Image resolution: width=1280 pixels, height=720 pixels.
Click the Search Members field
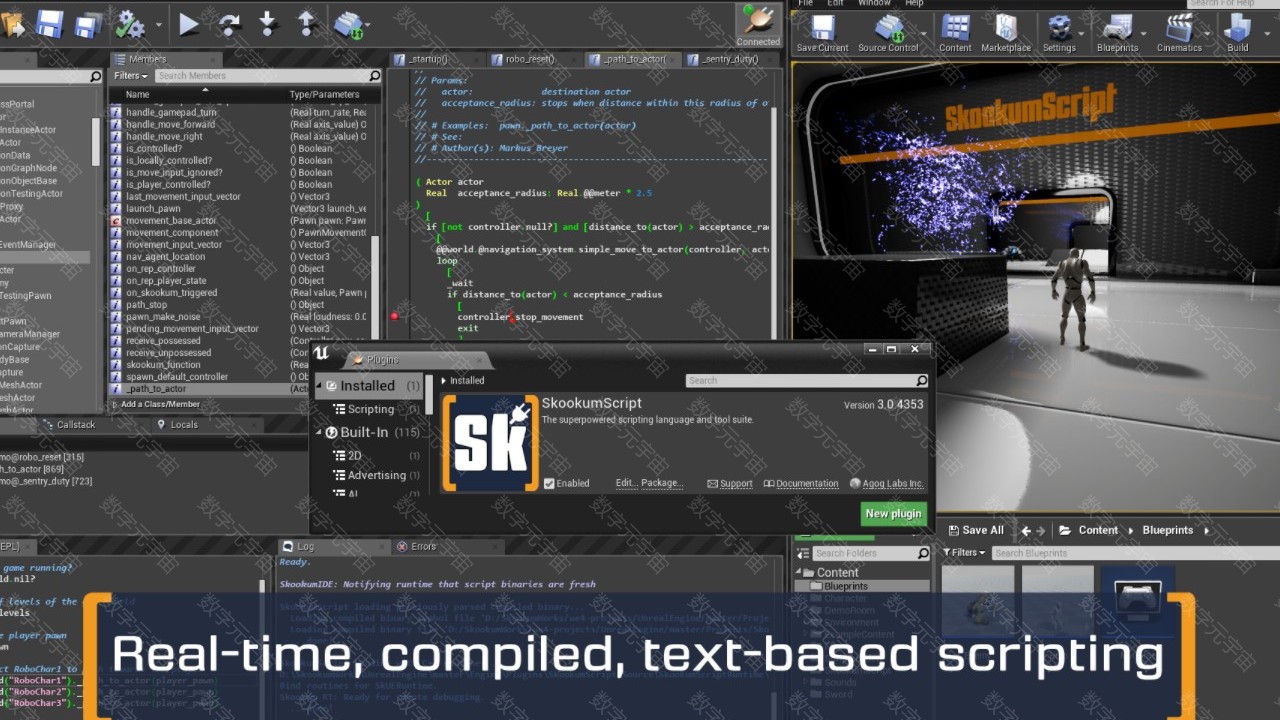point(261,76)
